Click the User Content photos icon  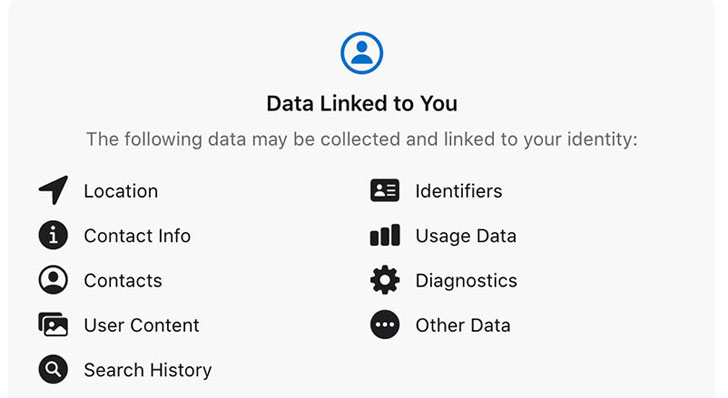(53, 324)
